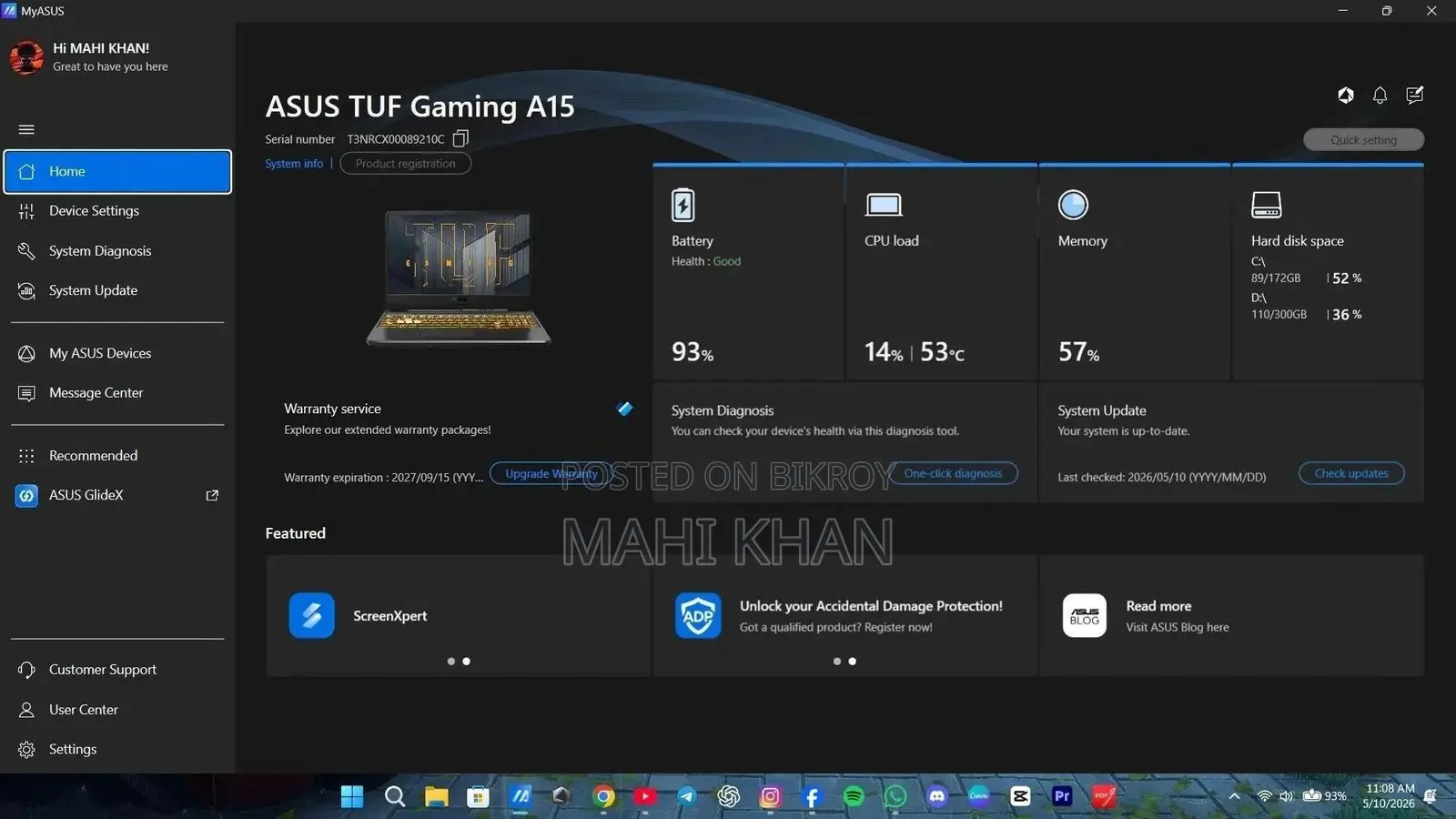This screenshot has width=1456, height=819.
Task: Click Check updates button
Action: 1351,473
